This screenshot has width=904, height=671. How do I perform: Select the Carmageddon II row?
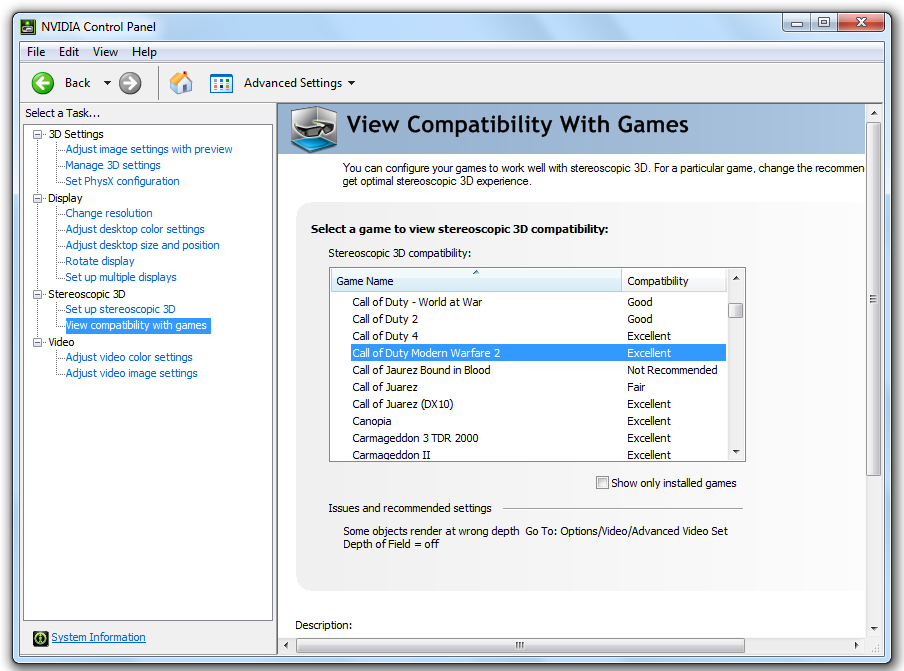tap(538, 454)
